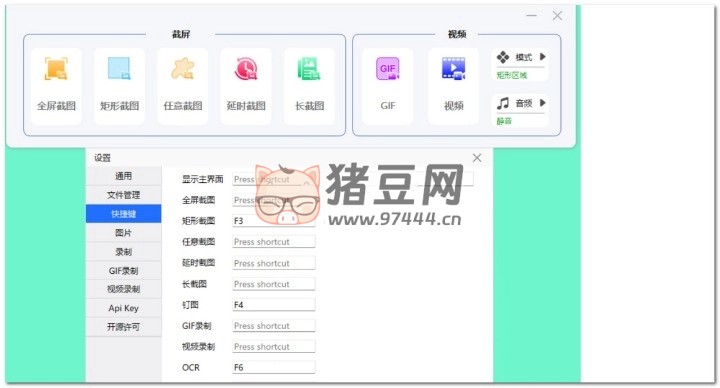Focus the 任意截图 shortcut field
This screenshot has width=720, height=388.
[x=274, y=242]
